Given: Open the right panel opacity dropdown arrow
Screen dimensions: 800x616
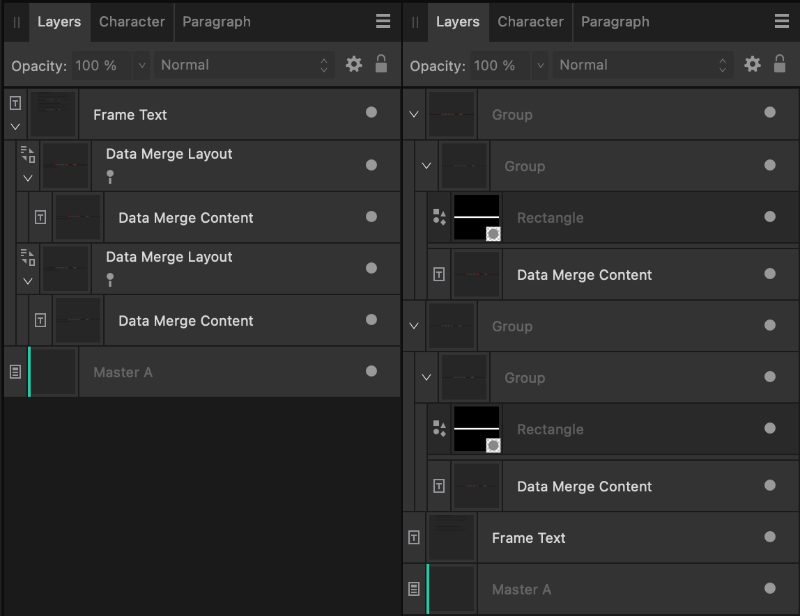Looking at the screenshot, I should pos(540,65).
